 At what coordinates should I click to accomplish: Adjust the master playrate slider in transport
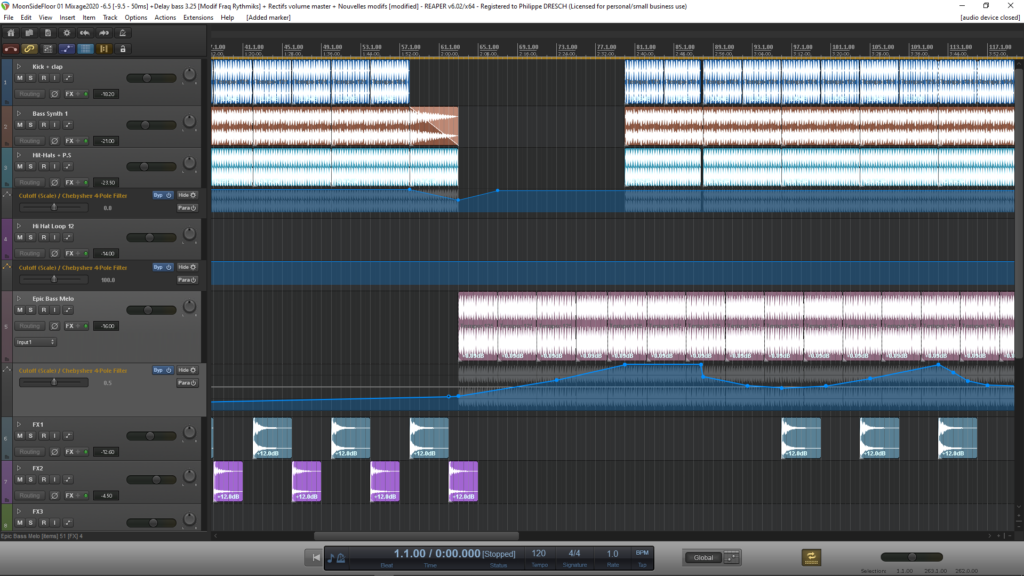coord(912,557)
